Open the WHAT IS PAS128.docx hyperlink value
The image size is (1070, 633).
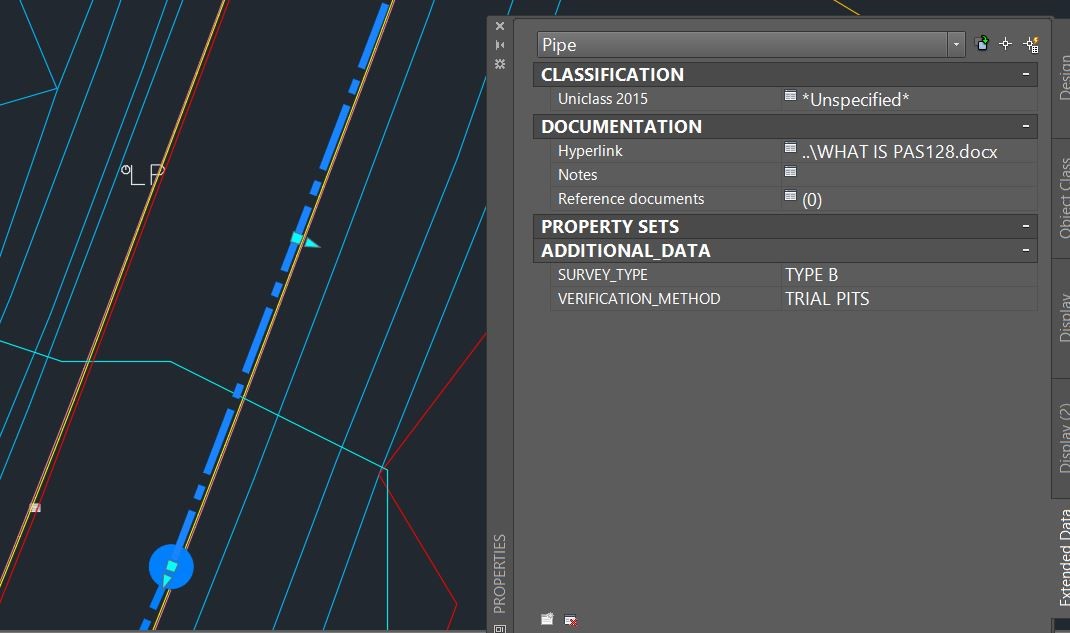tap(899, 151)
